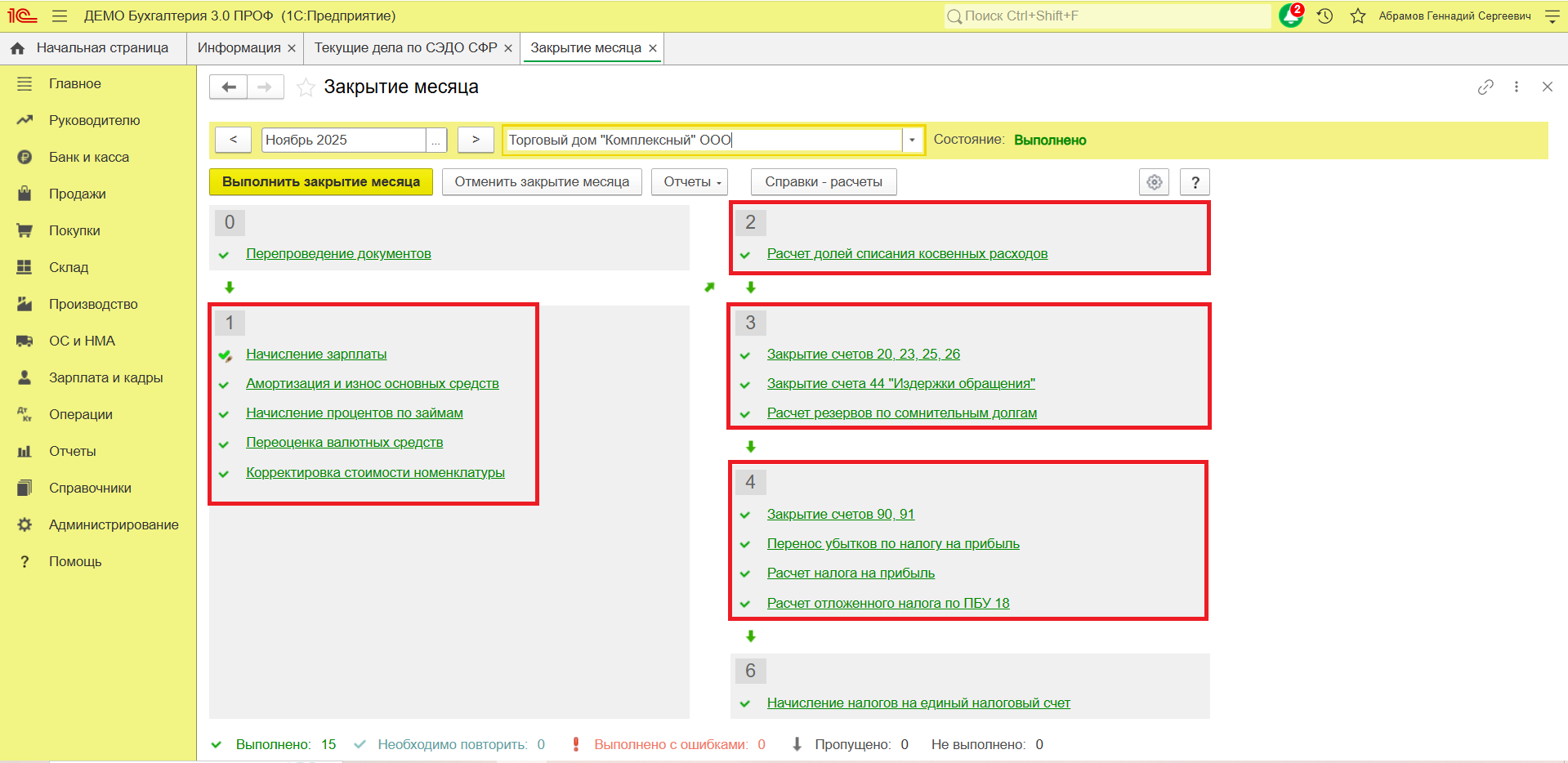Screen dimensions: 1568x763
Task: Click the Продажи bag icon
Action: pos(25,194)
